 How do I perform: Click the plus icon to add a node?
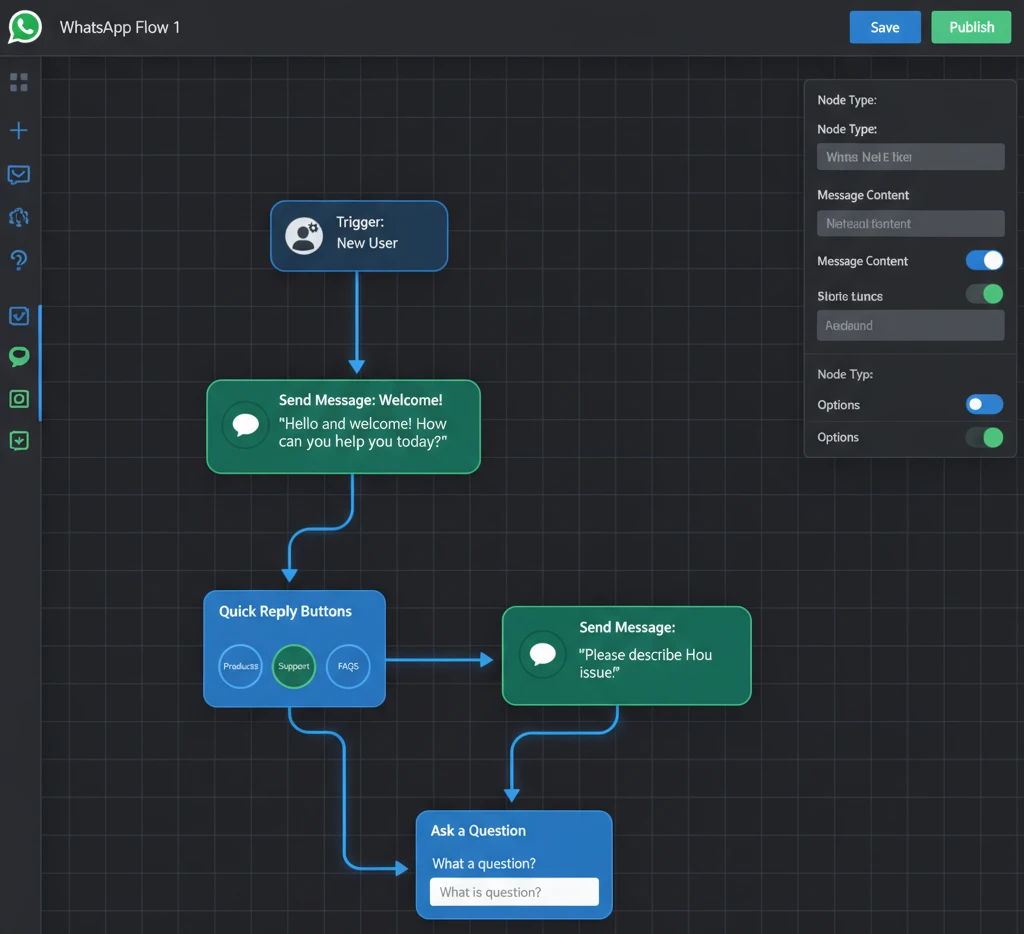[x=18, y=130]
